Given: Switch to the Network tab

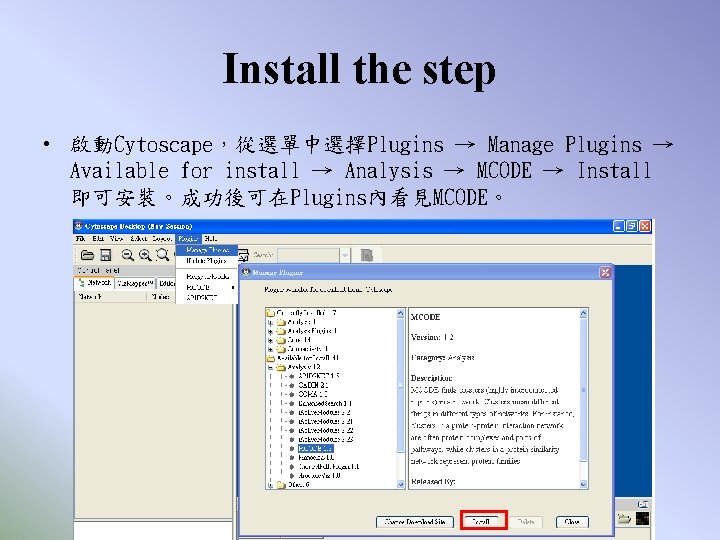Looking at the screenshot, I should [x=95, y=283].
